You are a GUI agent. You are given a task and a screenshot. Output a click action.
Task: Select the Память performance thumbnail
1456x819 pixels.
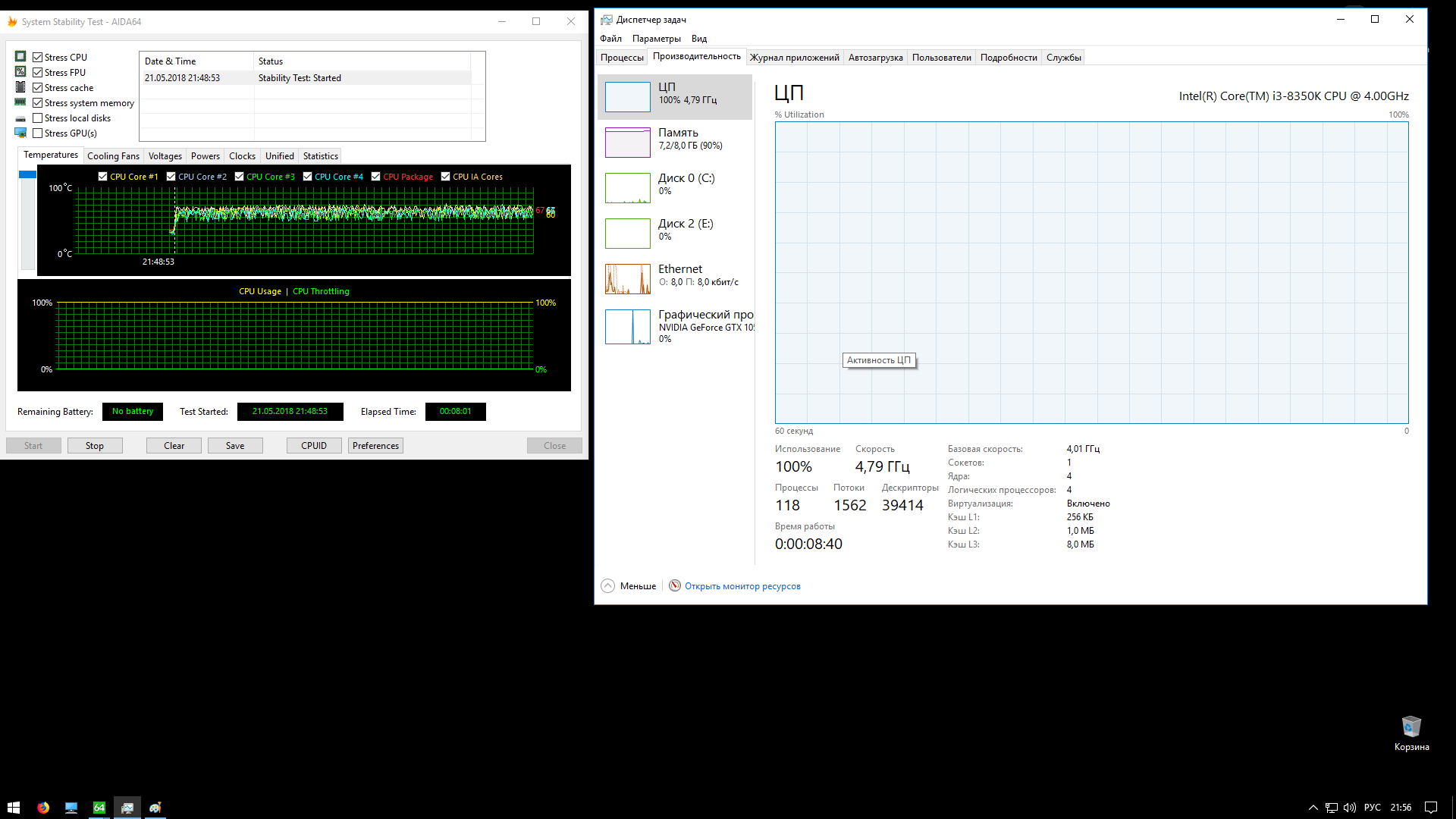[x=627, y=142]
